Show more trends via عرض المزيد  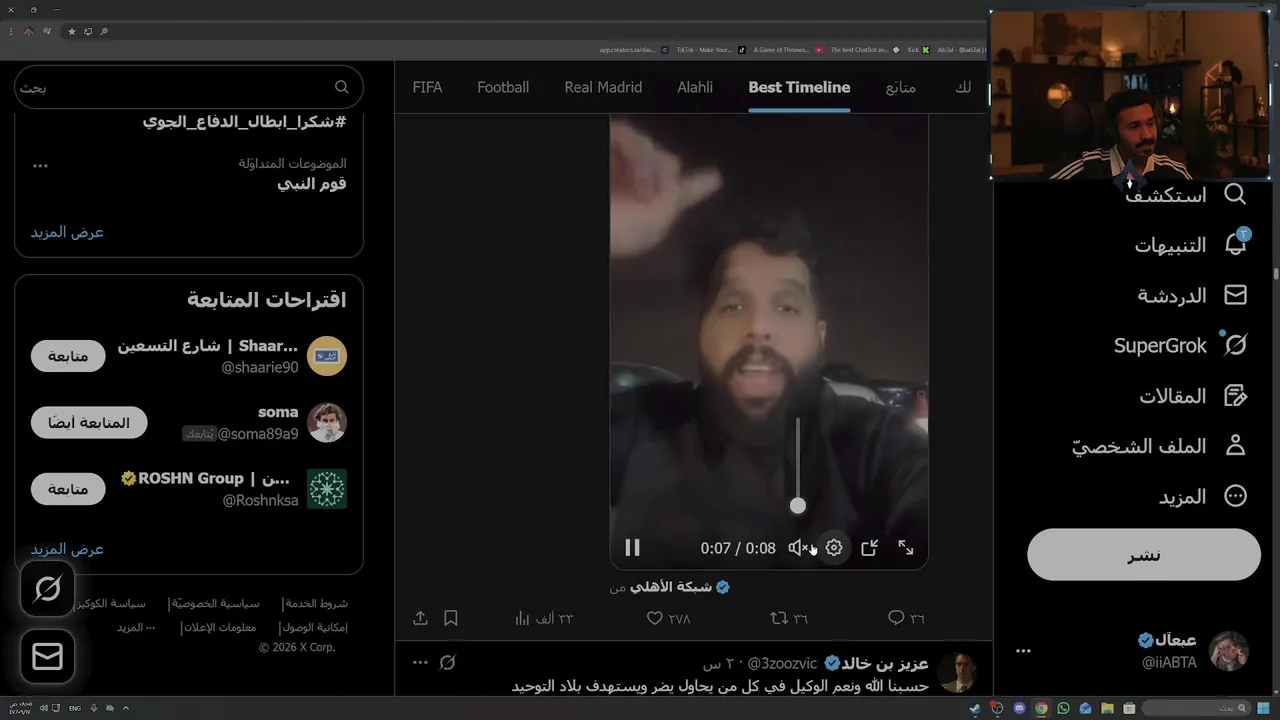coord(67,232)
